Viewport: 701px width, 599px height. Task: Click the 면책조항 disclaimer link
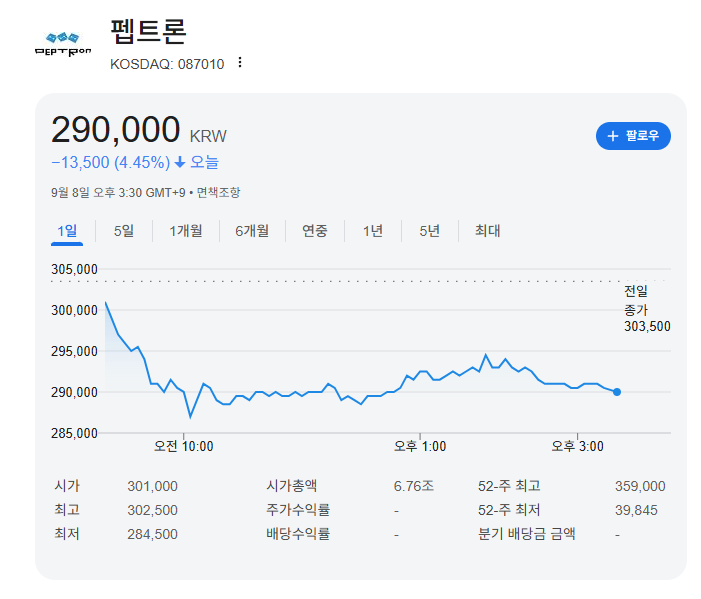[218, 193]
